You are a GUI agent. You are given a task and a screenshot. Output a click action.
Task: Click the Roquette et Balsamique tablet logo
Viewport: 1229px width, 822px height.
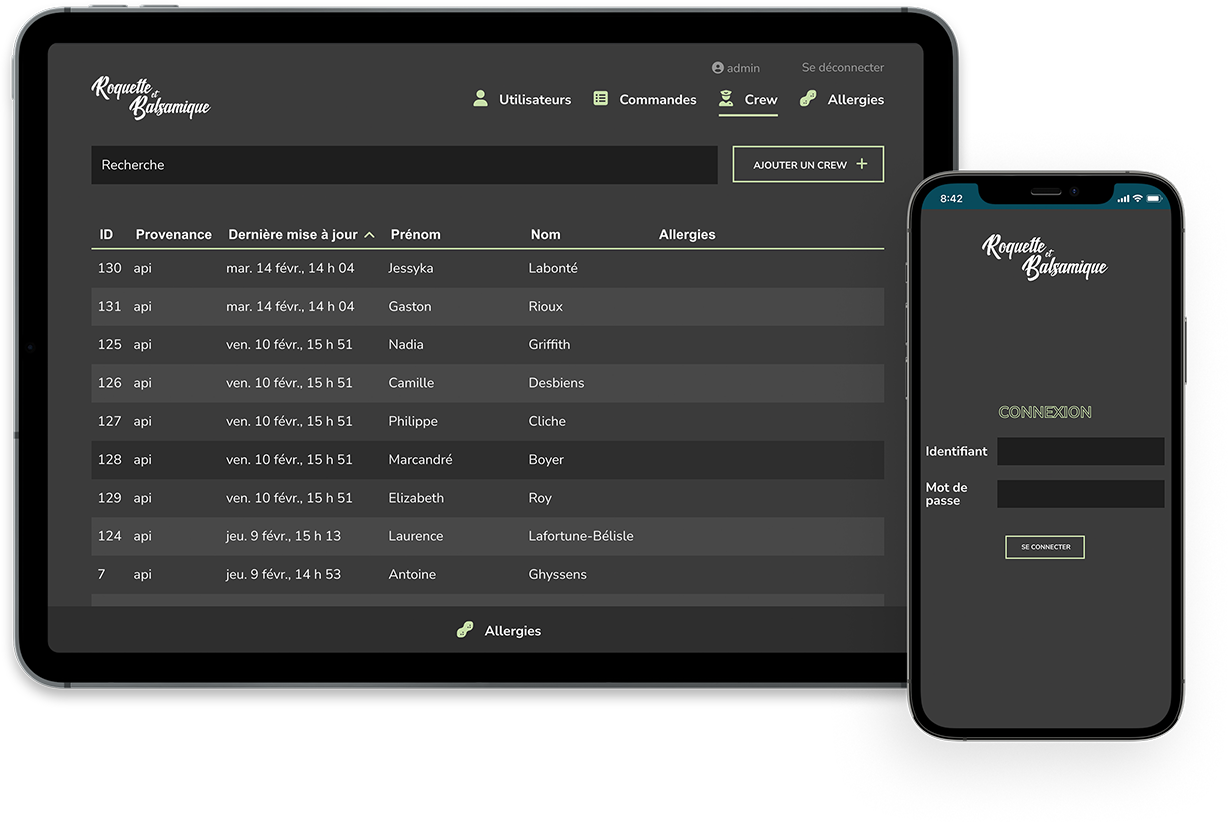[x=151, y=97]
